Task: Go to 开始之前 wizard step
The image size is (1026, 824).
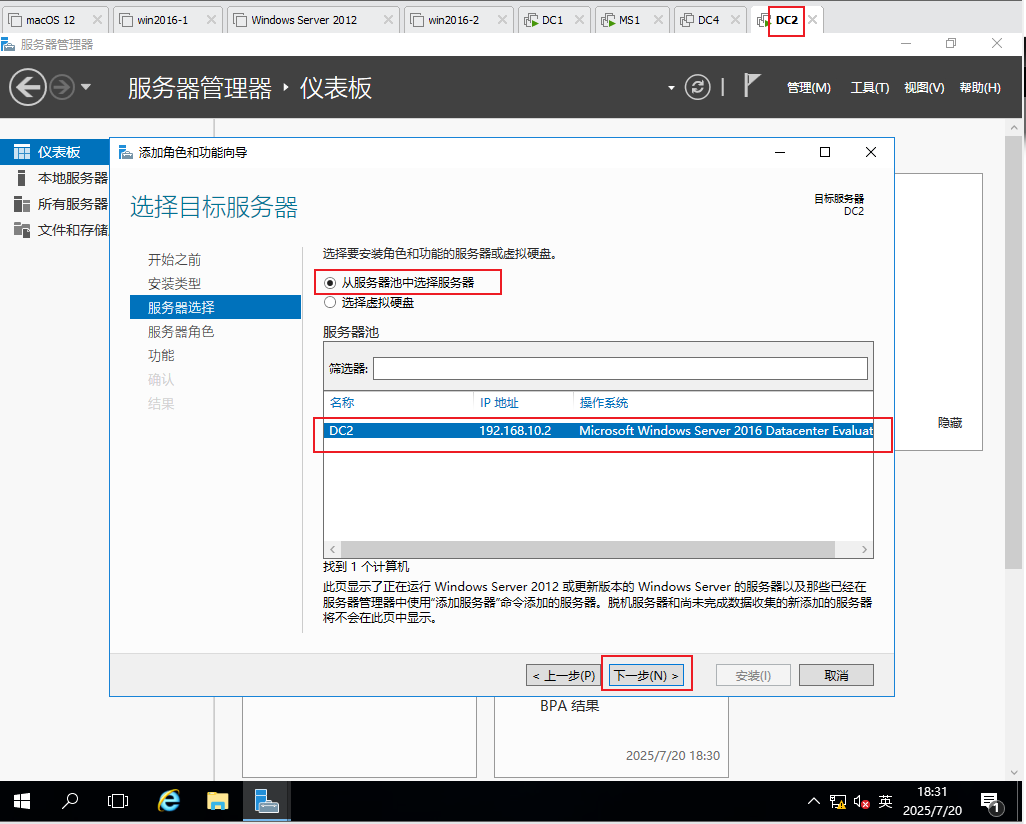Action: 174,260
